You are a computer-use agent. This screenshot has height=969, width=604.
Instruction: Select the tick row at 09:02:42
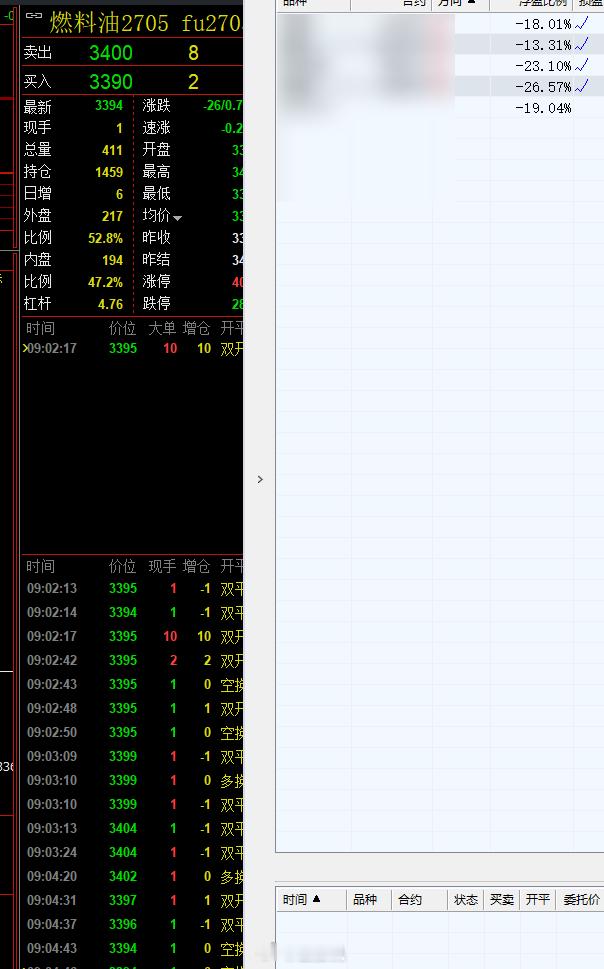(132, 661)
